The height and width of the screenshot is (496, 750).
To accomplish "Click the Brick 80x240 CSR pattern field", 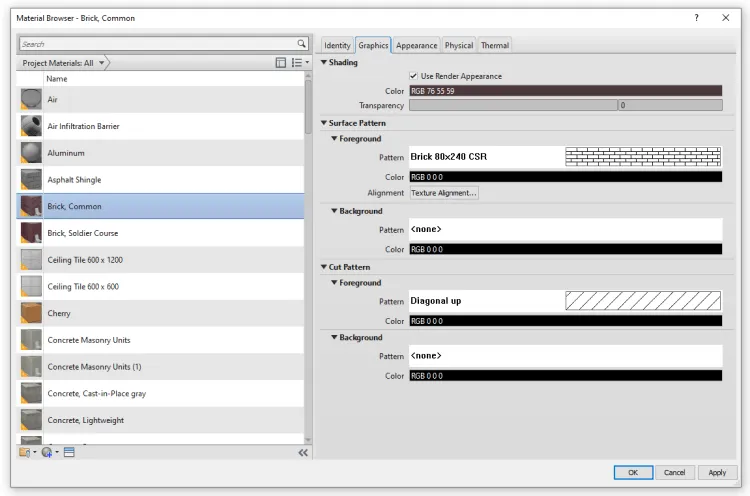I will [565, 157].
